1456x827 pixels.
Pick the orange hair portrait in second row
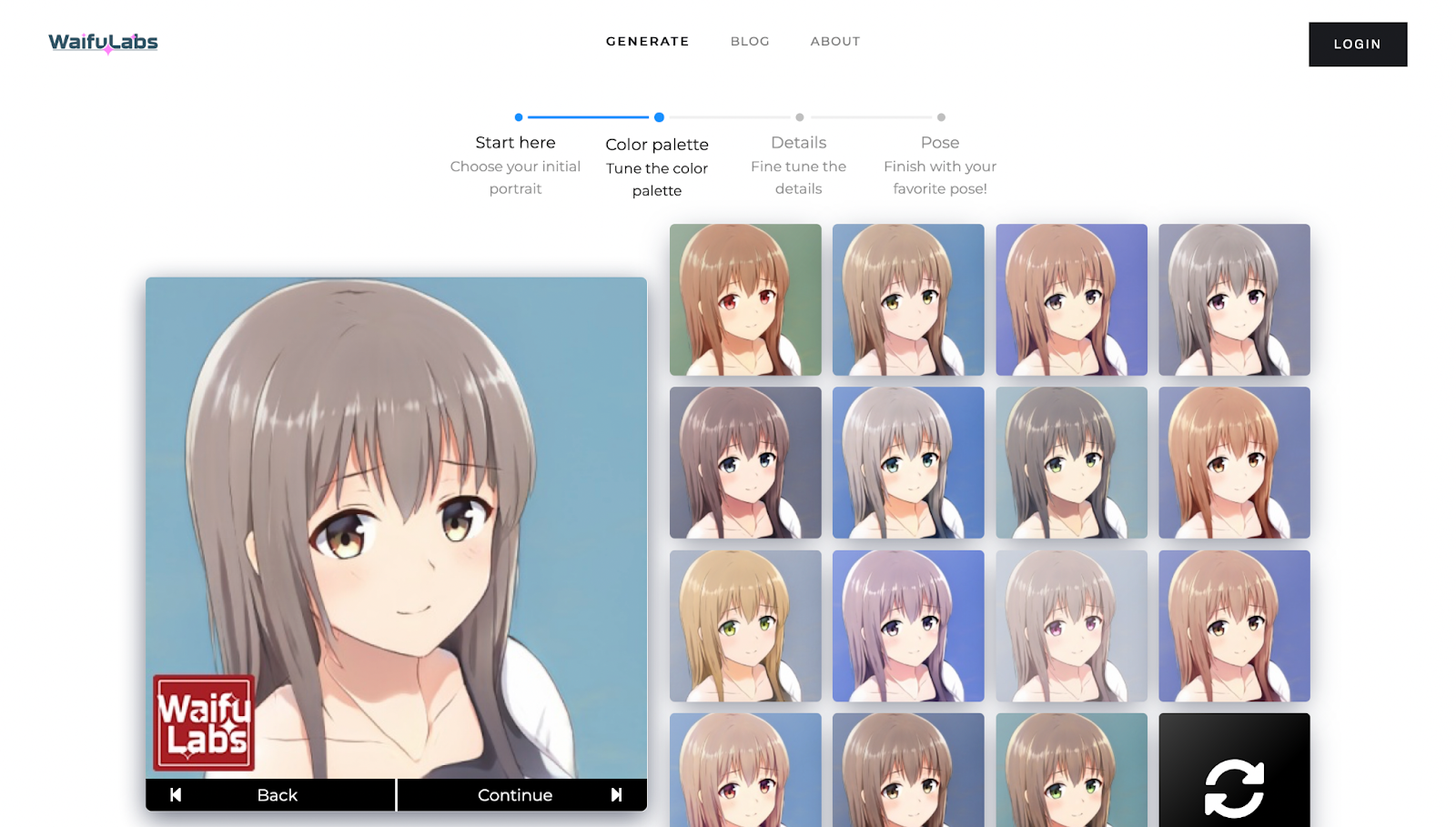tap(1234, 462)
